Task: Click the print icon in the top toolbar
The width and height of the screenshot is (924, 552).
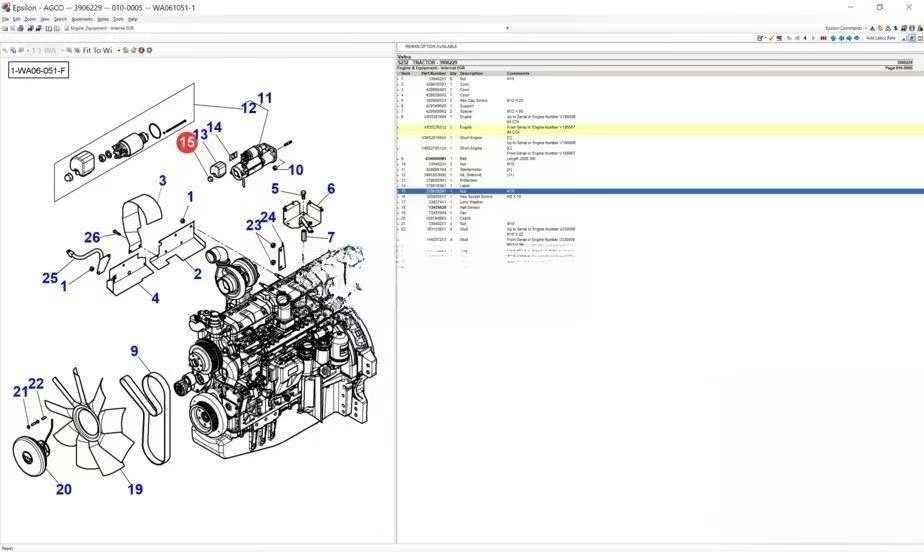Action: coord(20,28)
